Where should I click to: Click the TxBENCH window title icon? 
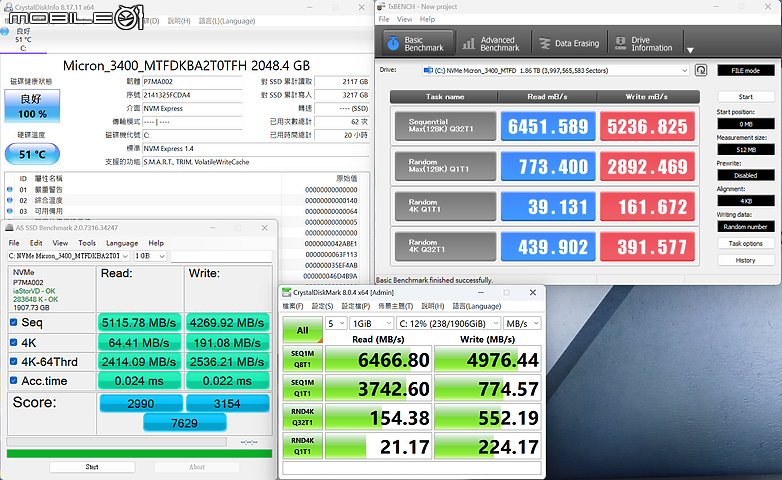tap(382, 6)
